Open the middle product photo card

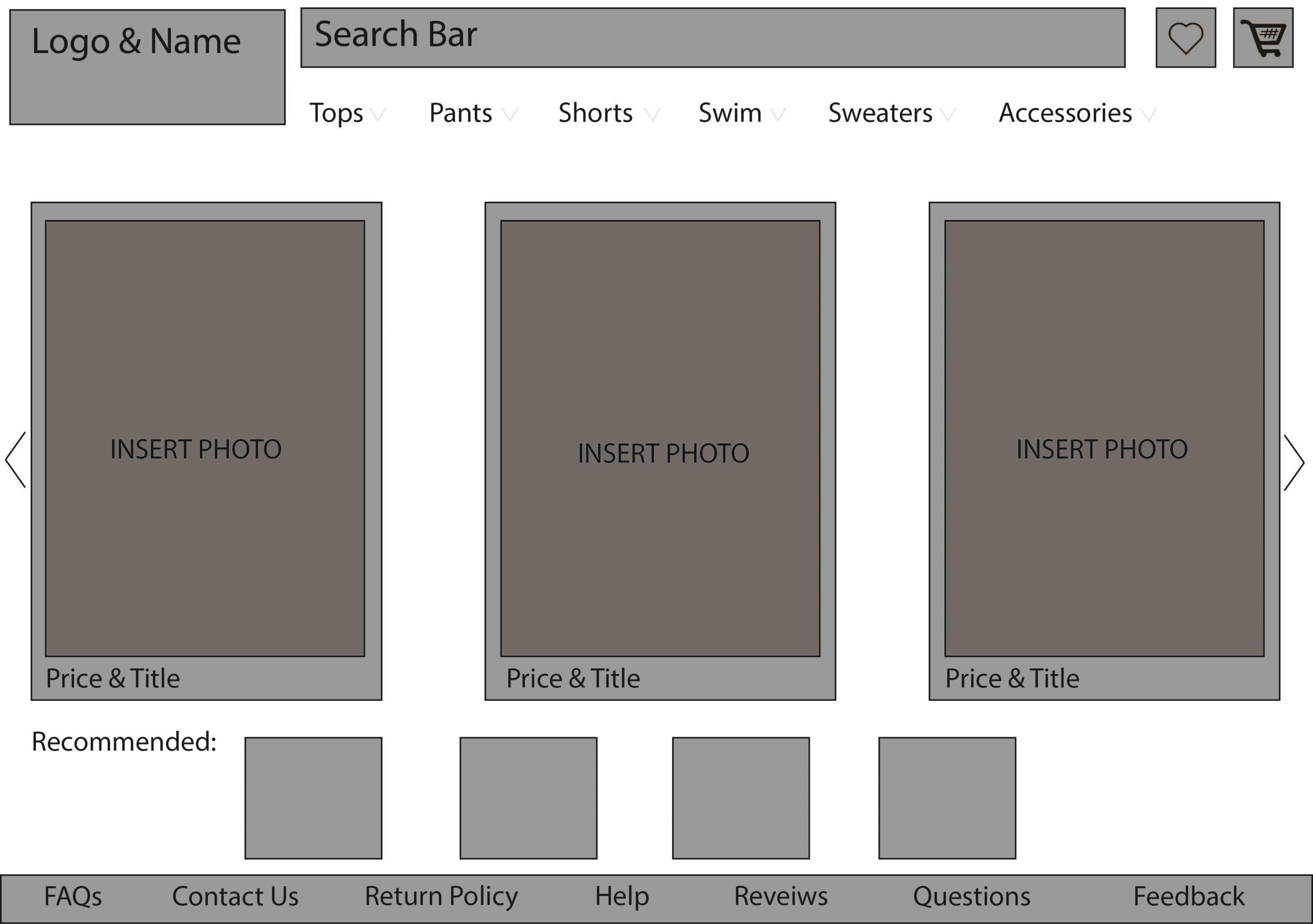click(x=660, y=438)
